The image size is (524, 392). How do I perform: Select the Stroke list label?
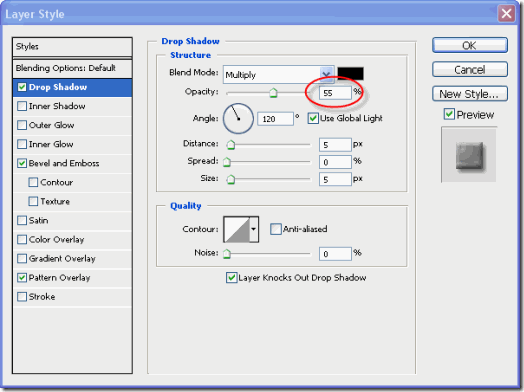click(42, 297)
